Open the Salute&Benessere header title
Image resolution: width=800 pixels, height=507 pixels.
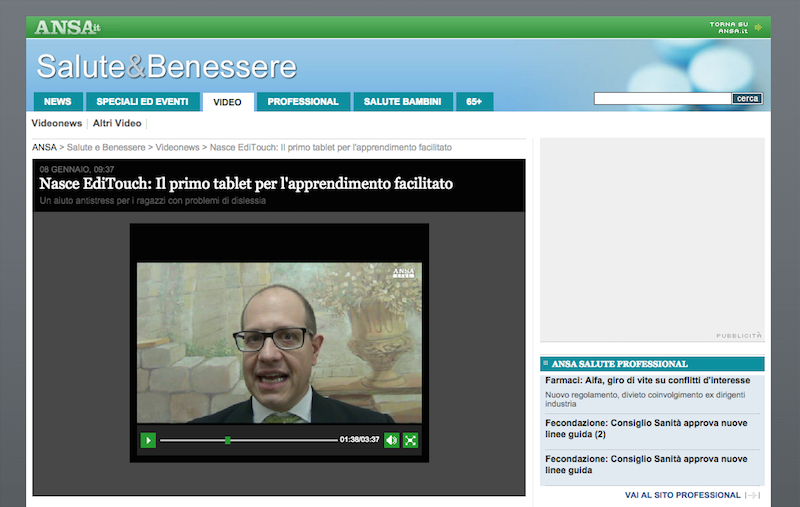coord(167,66)
